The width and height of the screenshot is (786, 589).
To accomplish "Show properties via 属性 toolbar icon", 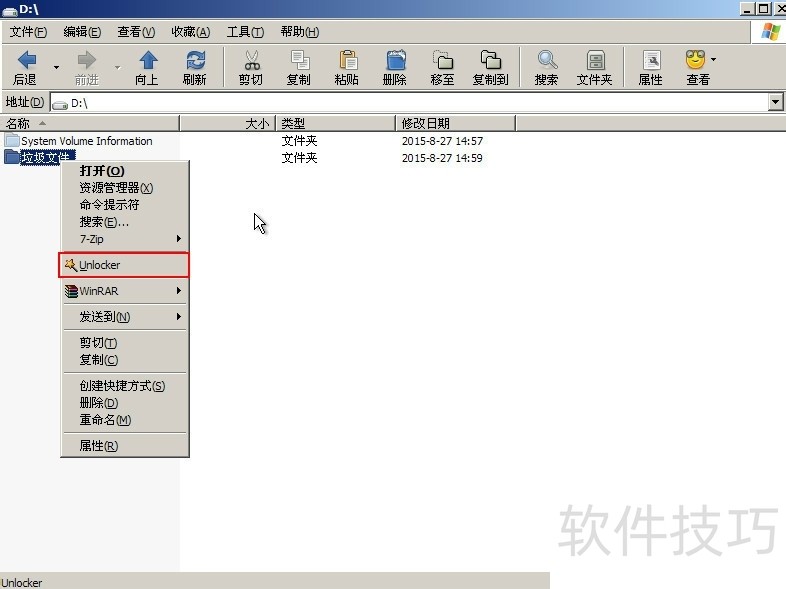I will [651, 68].
